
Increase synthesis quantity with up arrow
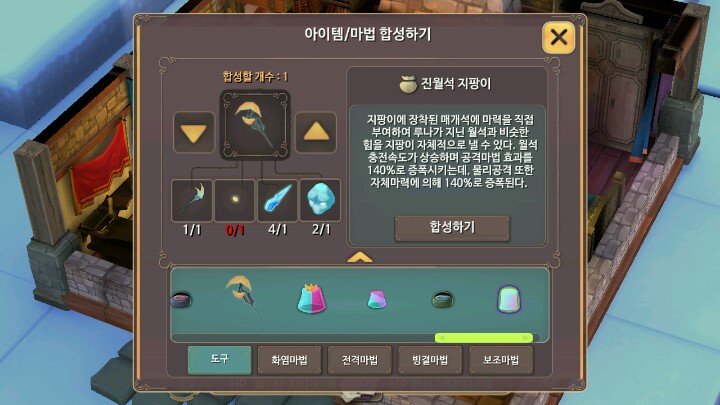coord(316,132)
